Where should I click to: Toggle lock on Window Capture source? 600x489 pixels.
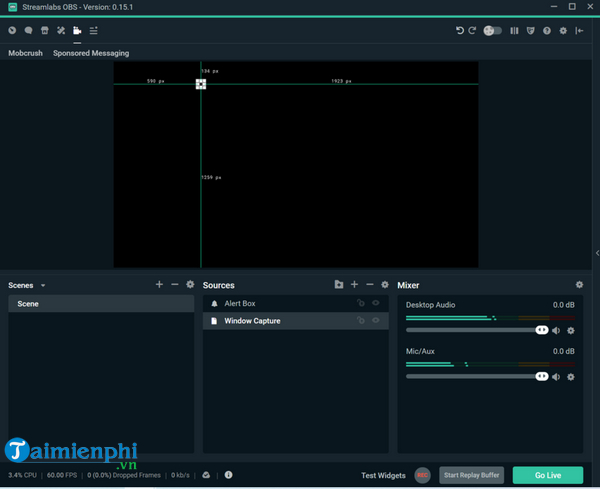360,320
